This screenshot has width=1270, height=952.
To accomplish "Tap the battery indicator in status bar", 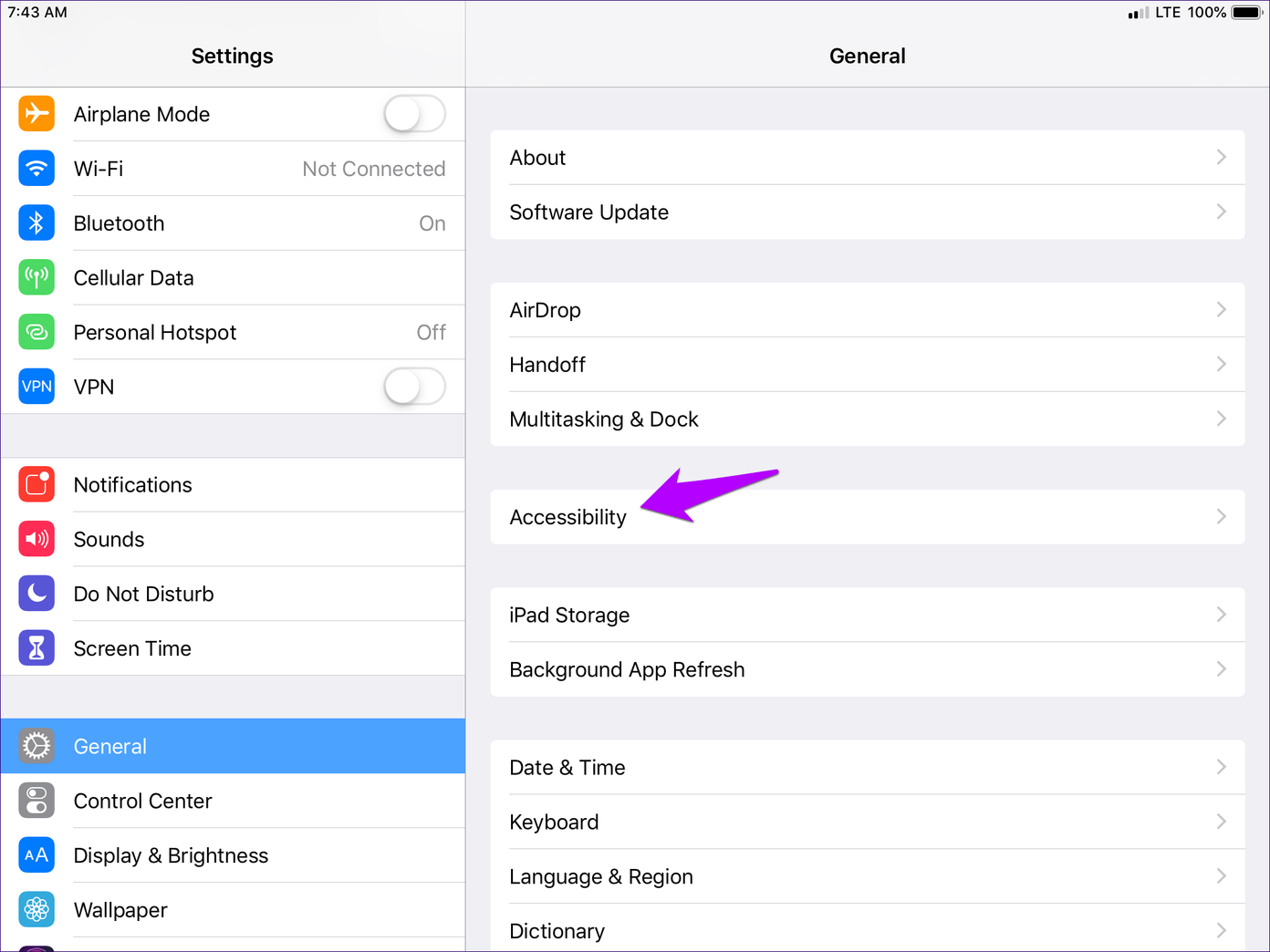I will coord(1246,13).
